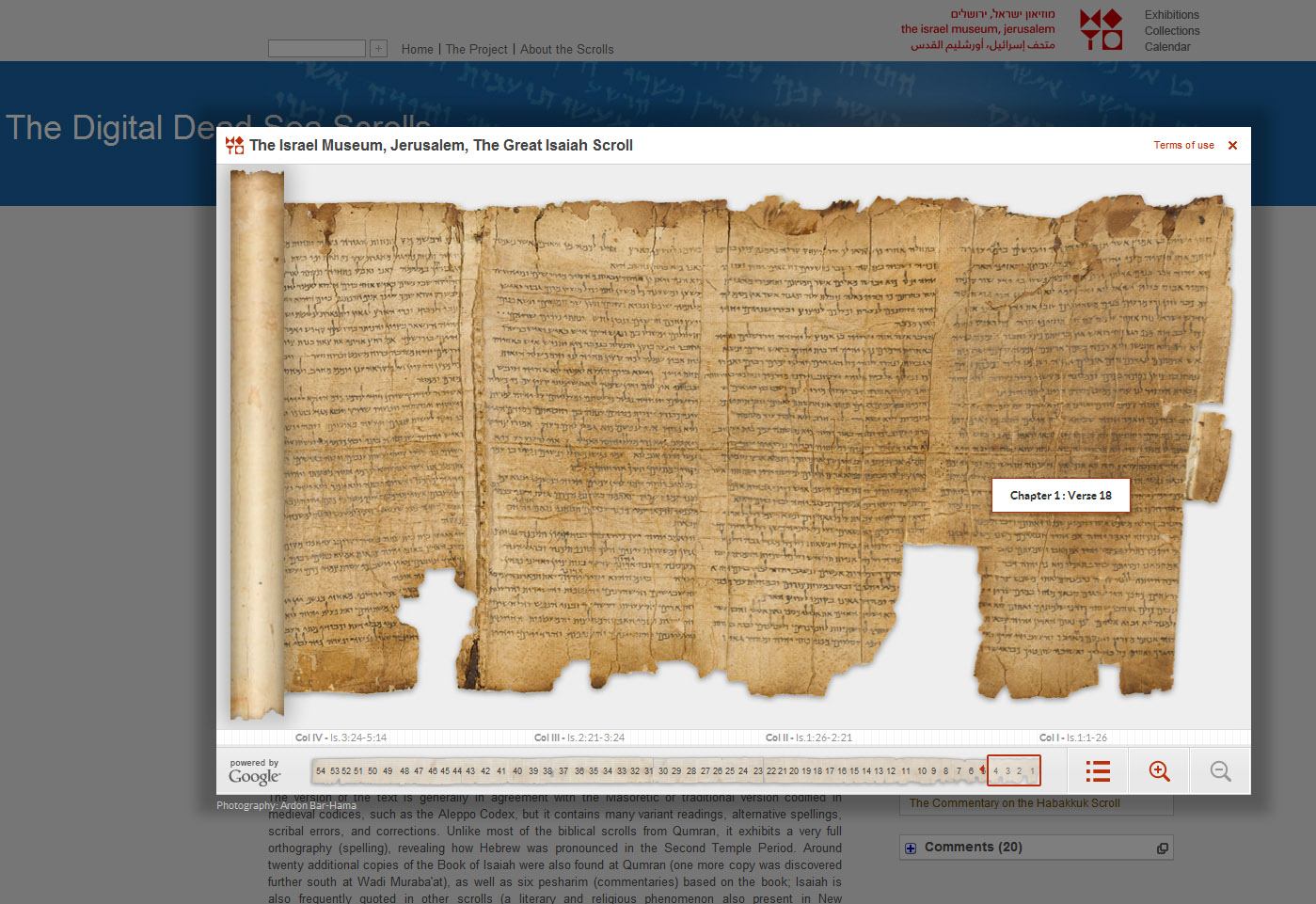Image resolution: width=1316 pixels, height=904 pixels.
Task: Click the search input field
Action: [x=316, y=48]
